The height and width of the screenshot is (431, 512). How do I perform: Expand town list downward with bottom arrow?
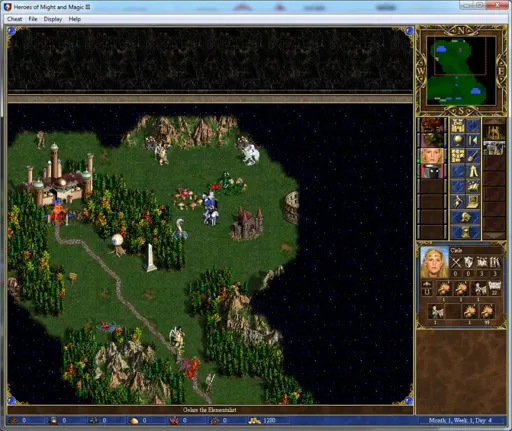pyautogui.click(x=494, y=236)
